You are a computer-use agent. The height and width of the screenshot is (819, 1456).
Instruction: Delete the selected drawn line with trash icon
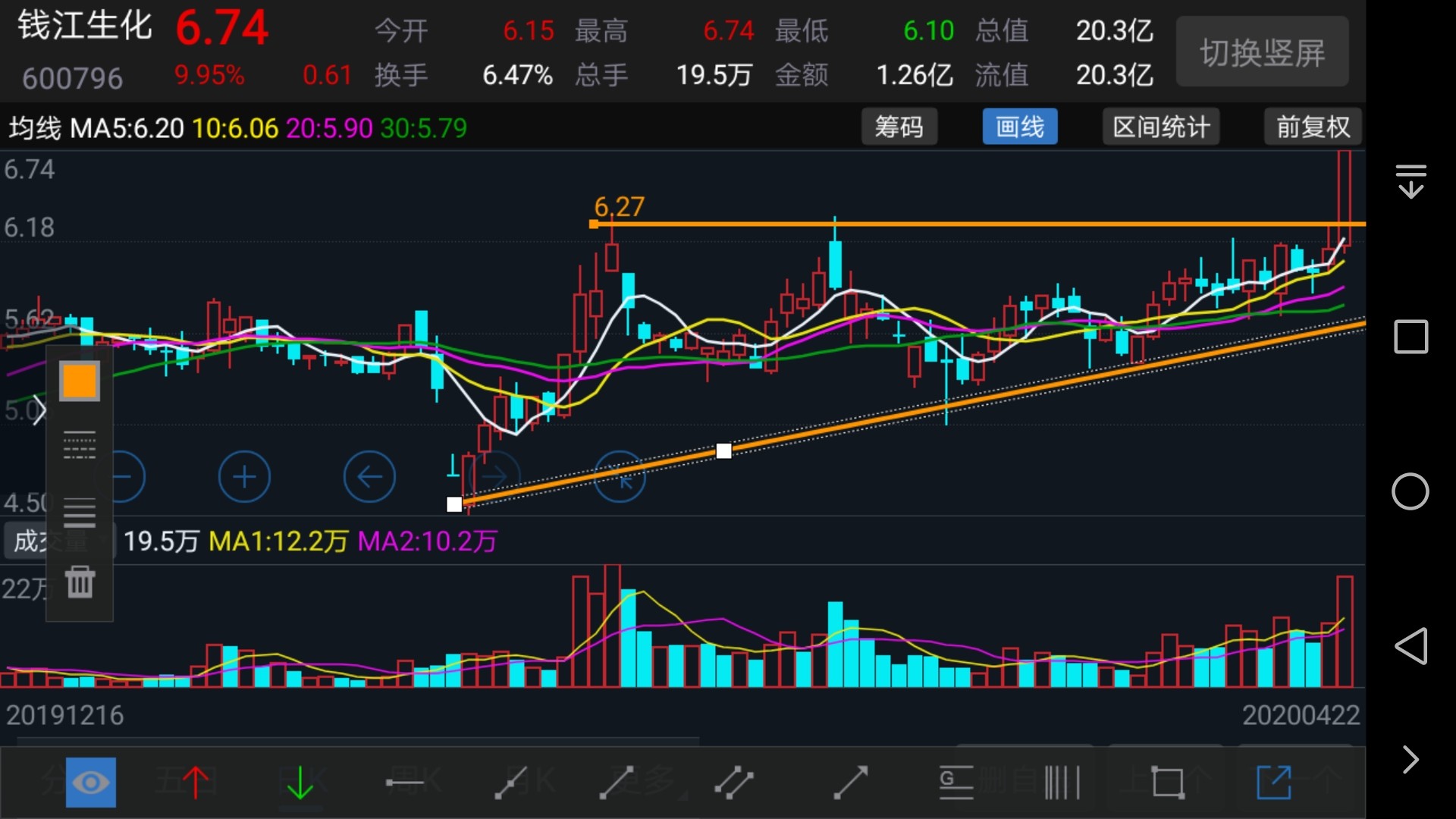[x=80, y=582]
